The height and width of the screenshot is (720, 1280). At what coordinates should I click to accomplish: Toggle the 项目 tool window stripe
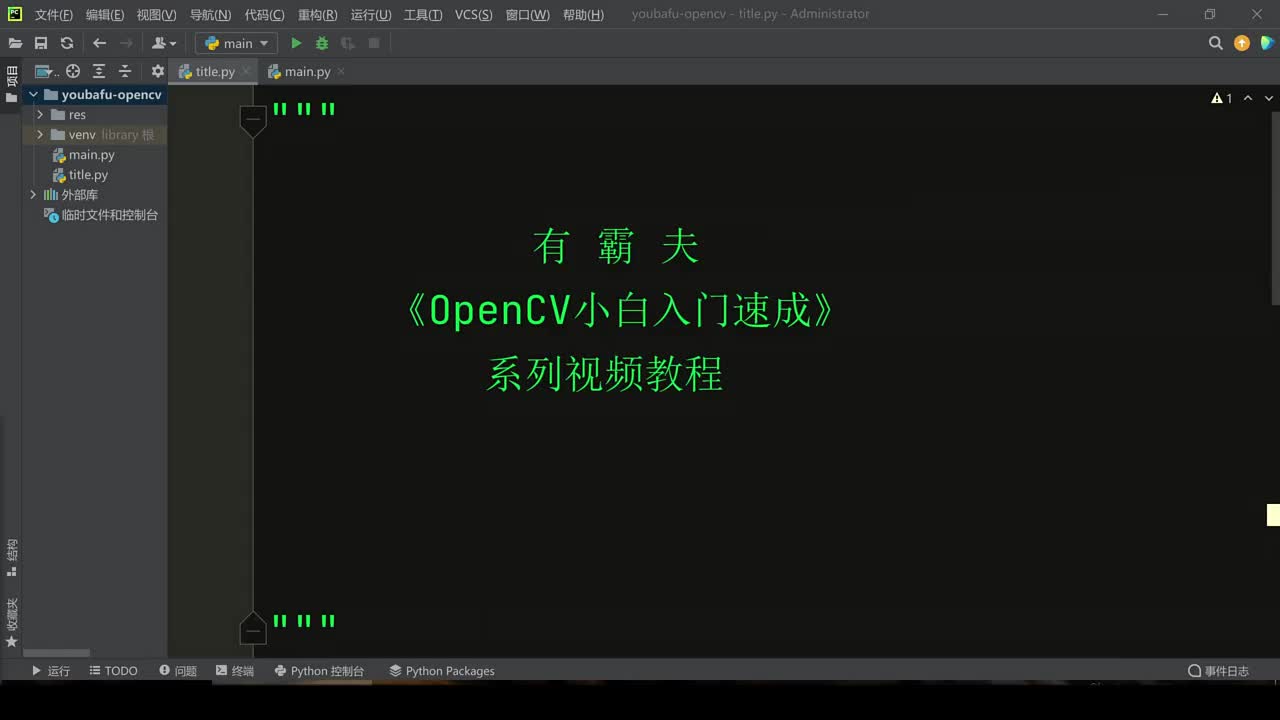[11, 84]
